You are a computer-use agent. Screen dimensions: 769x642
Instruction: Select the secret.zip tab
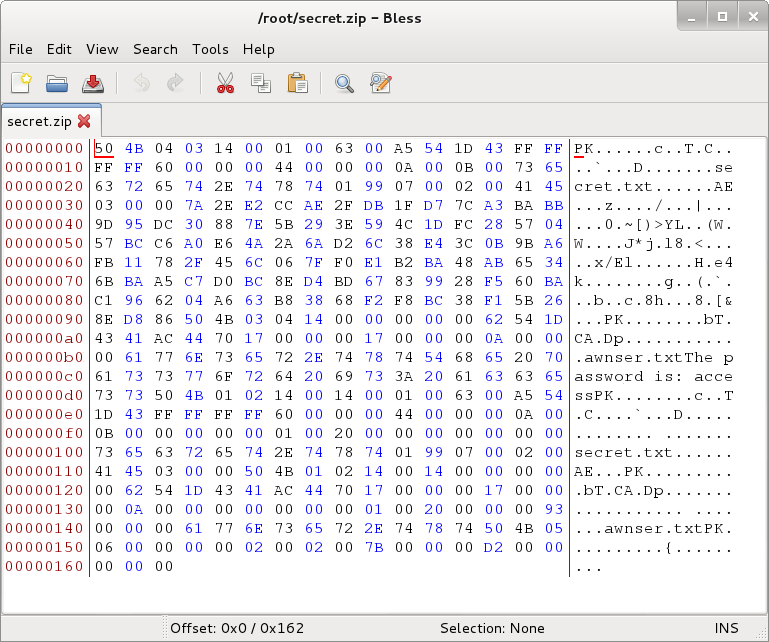[51, 121]
